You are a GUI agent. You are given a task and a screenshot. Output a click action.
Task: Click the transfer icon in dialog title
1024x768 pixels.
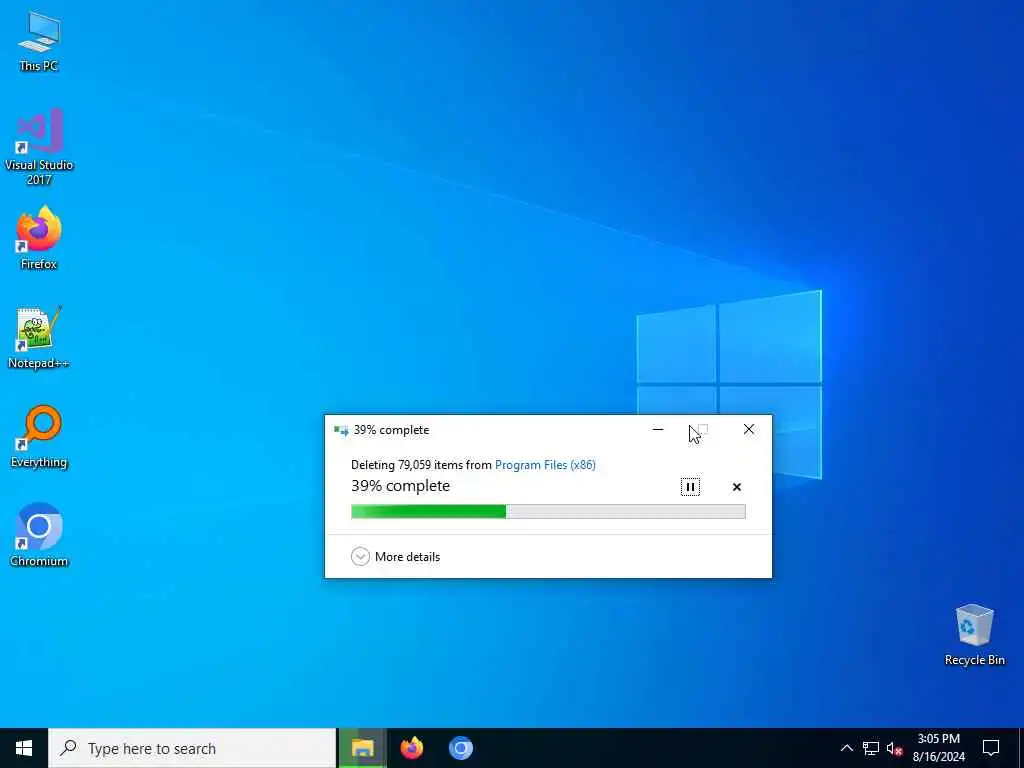[341, 430]
